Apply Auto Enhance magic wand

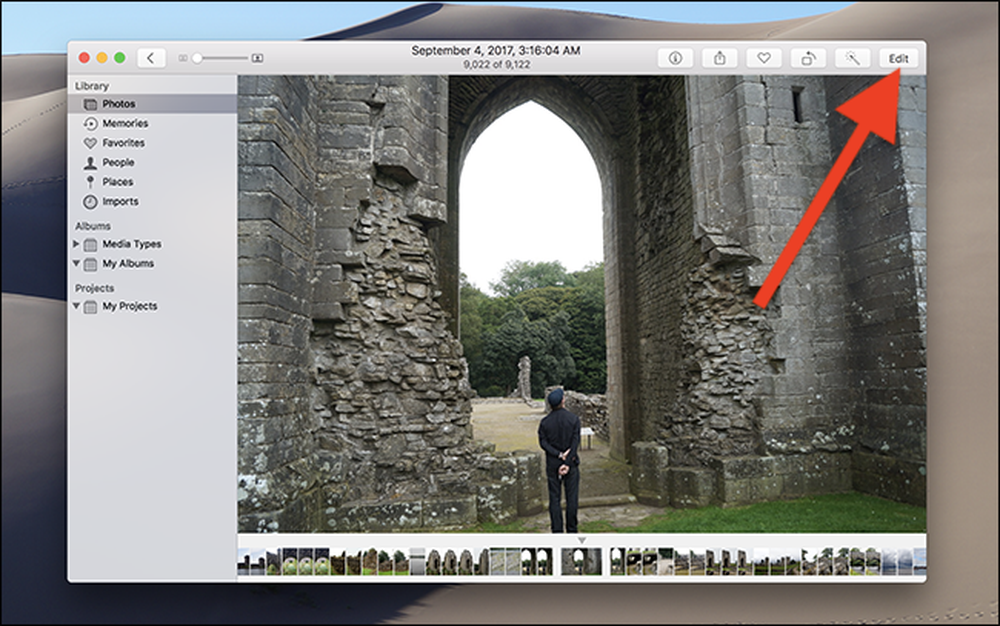pos(853,58)
